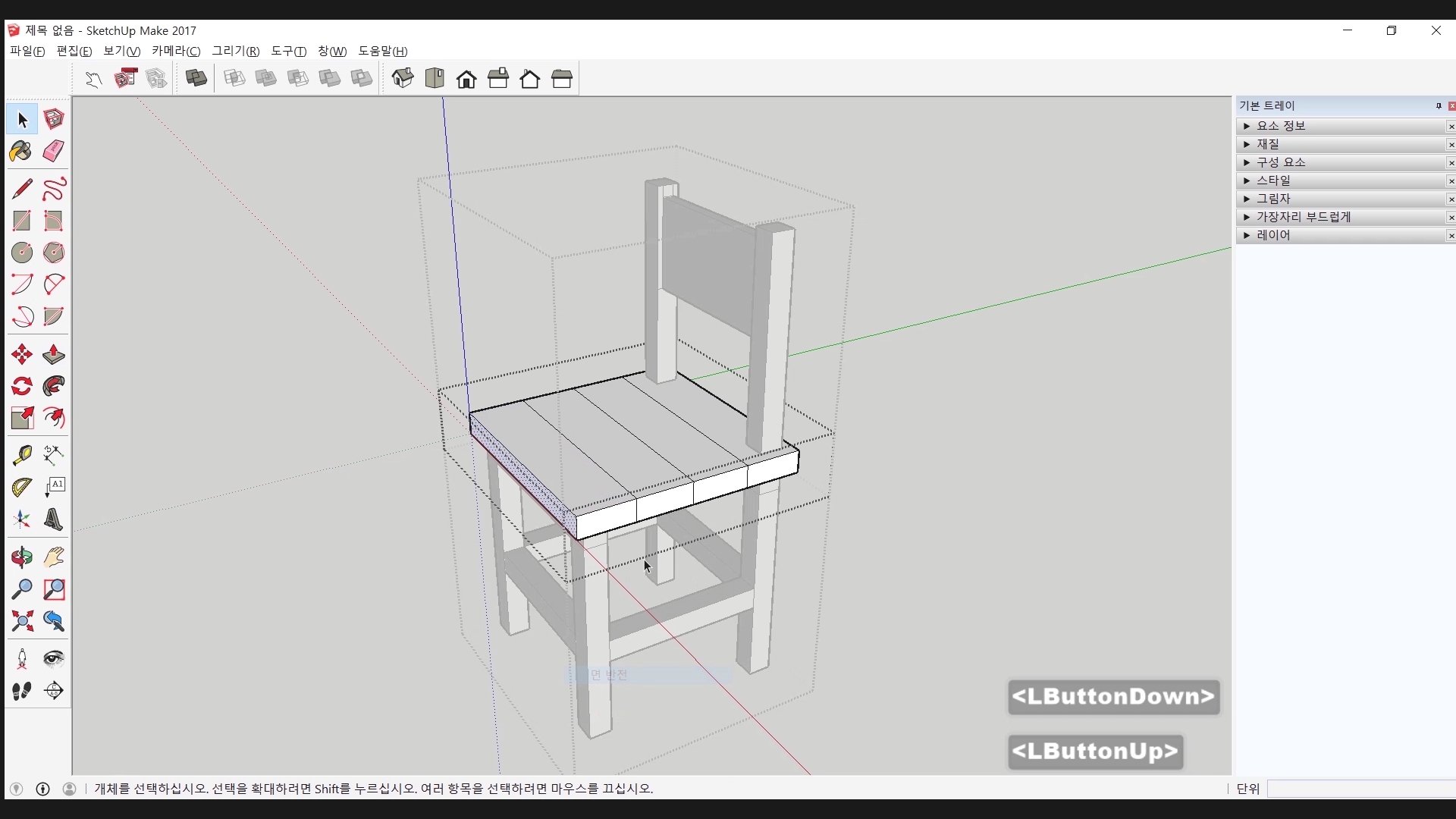This screenshot has width=1456, height=819.
Task: Click the 단위 measurement input box
Action: click(1360, 789)
